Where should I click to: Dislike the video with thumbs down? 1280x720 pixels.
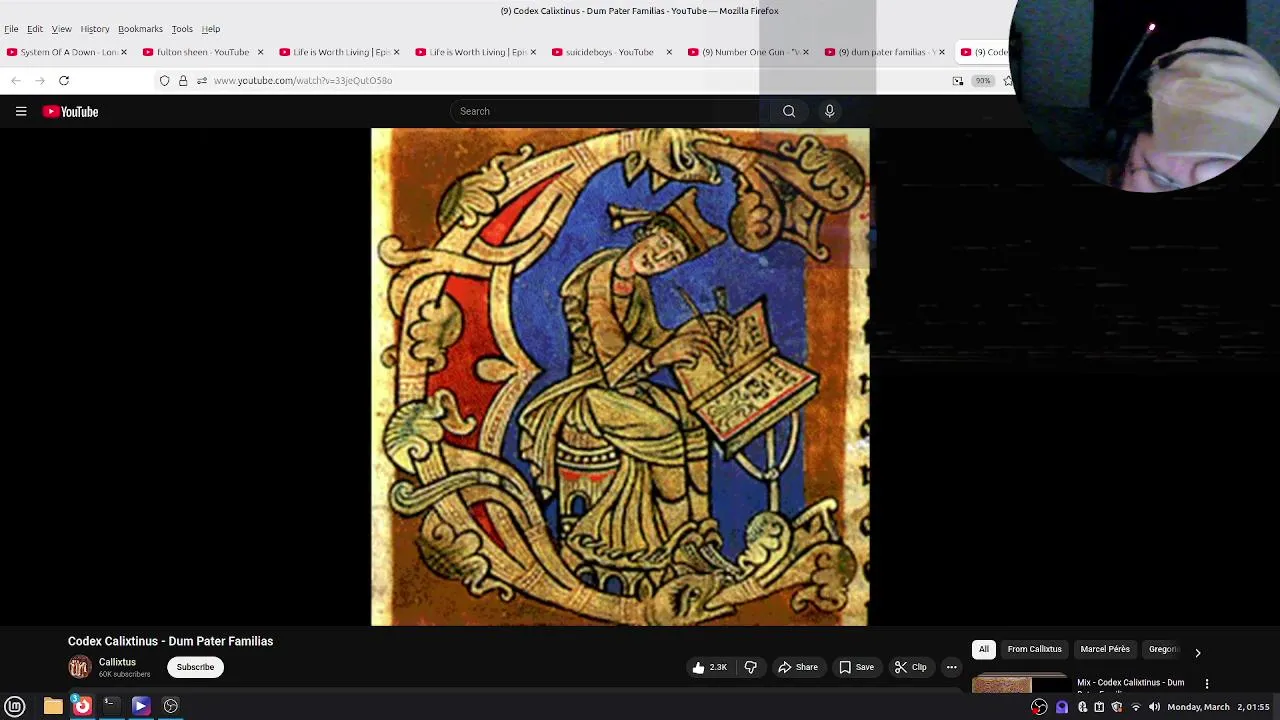[x=751, y=667]
